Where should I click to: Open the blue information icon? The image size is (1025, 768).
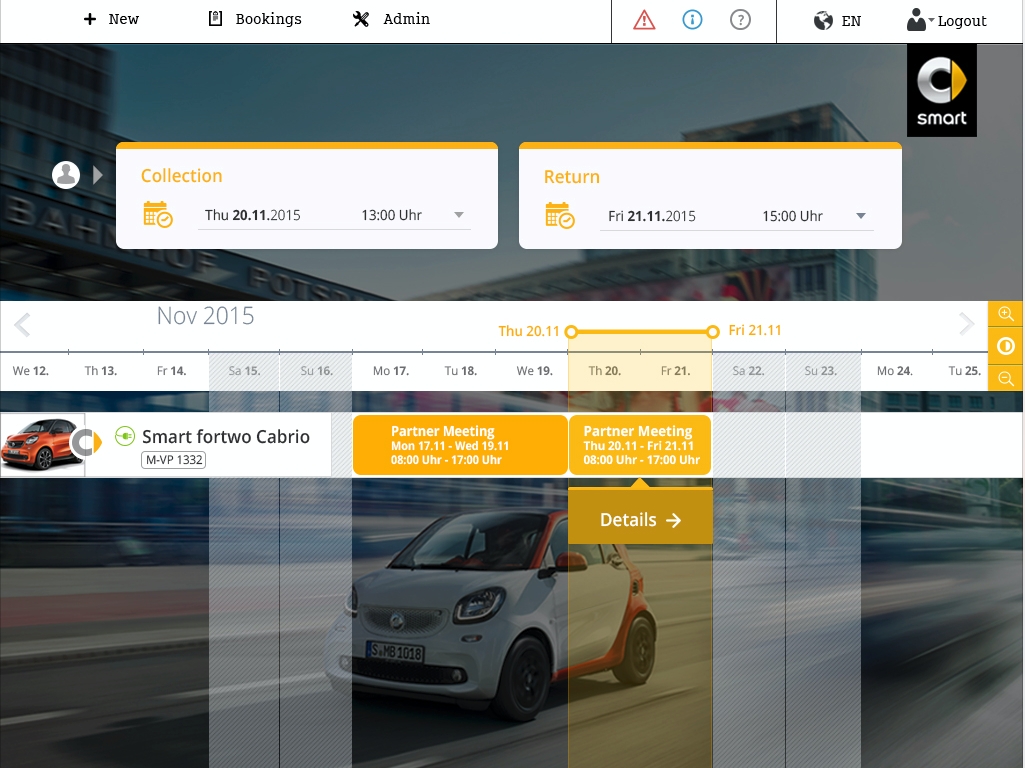(692, 20)
